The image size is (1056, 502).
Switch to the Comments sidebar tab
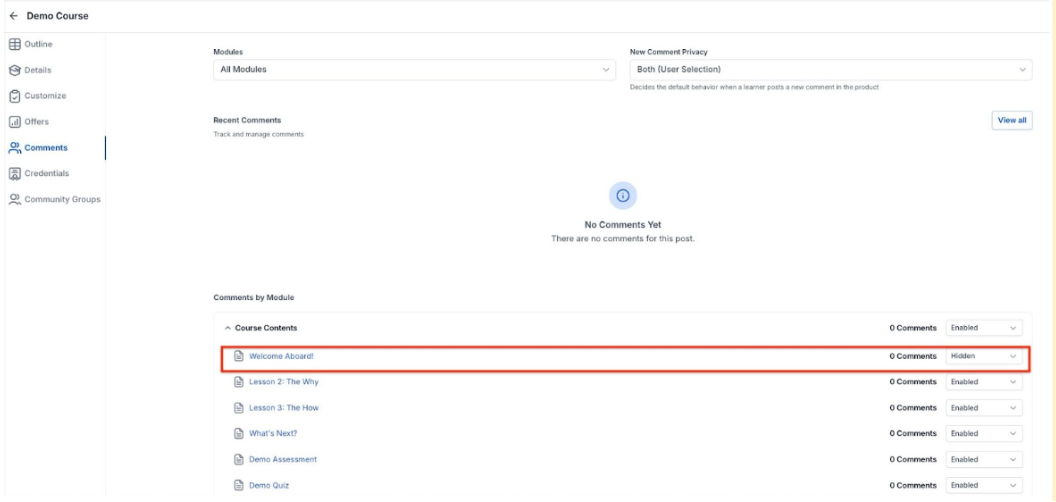tap(44, 148)
